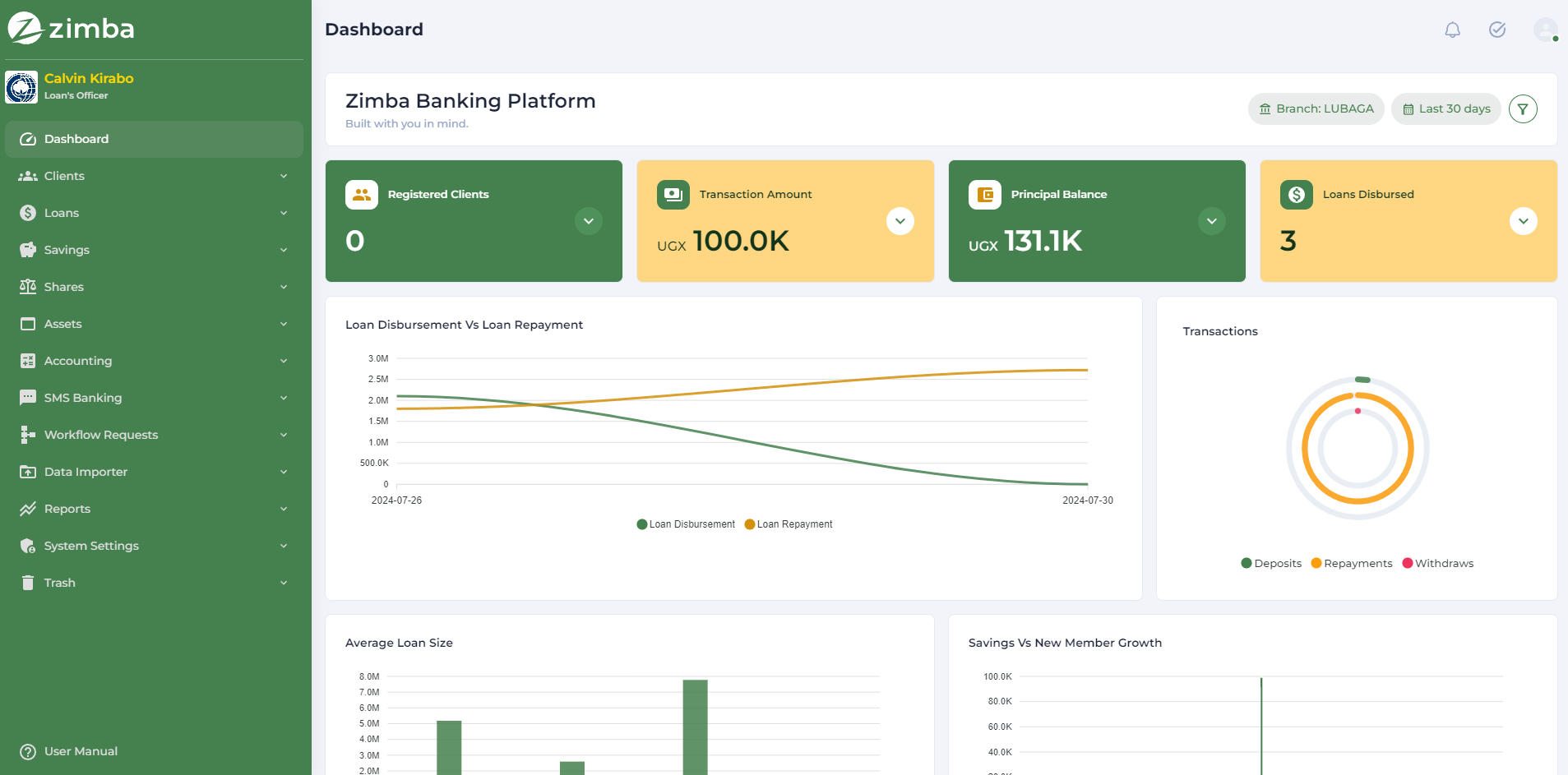
Task: Toggle Loan Disbursement series in chart legend
Action: point(686,524)
